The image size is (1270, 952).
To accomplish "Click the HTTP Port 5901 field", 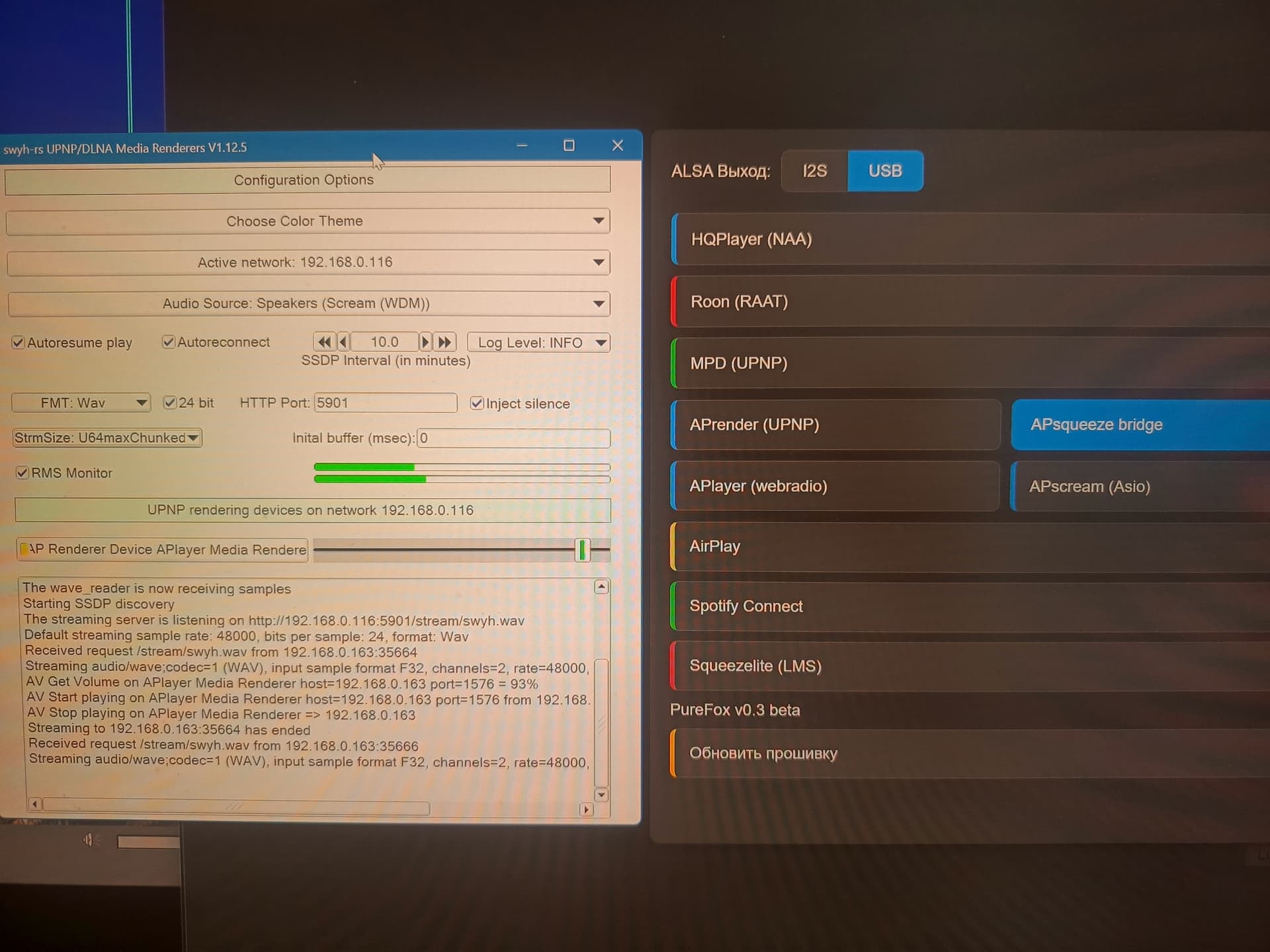I will click(386, 403).
